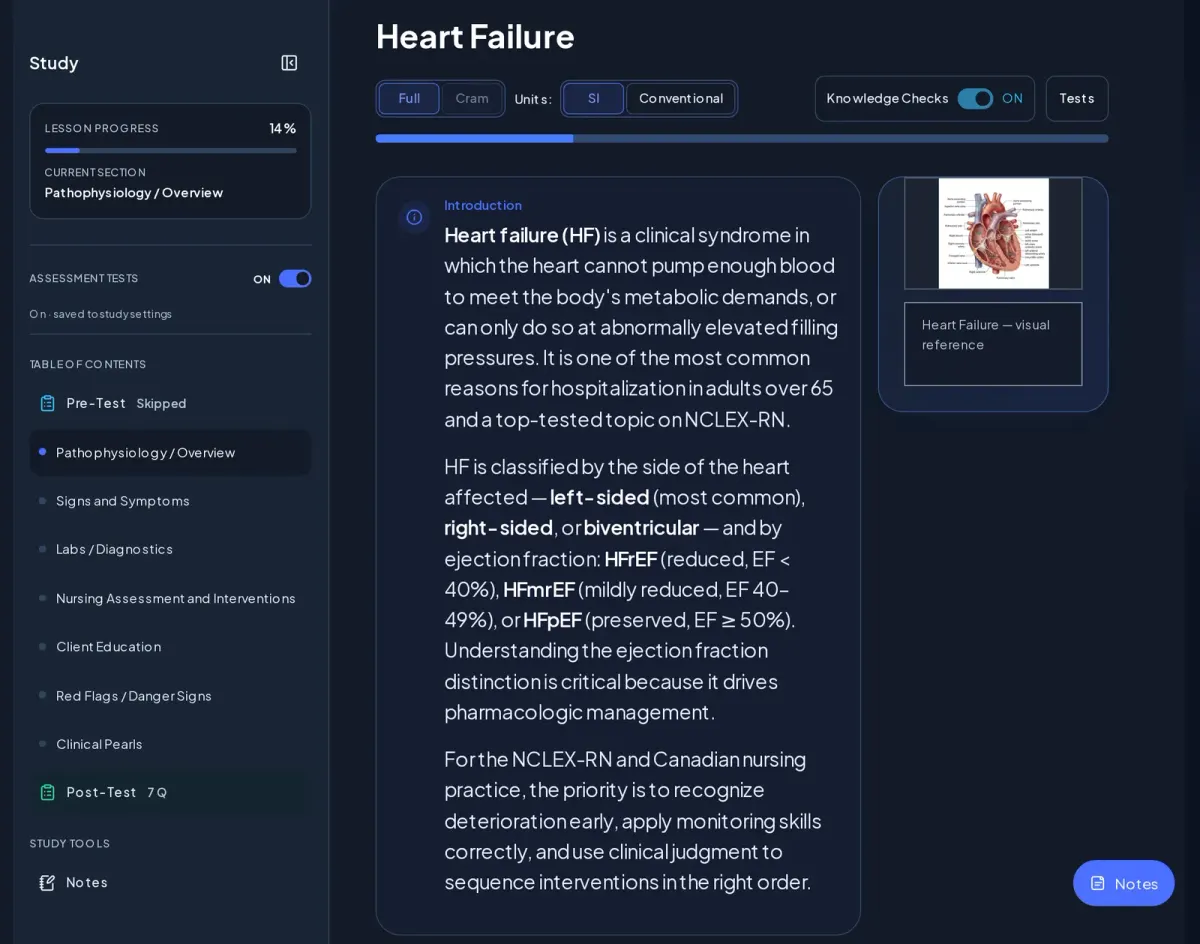The height and width of the screenshot is (944, 1200).
Task: Click the lesson progress bar in sidebar
Action: [171, 151]
